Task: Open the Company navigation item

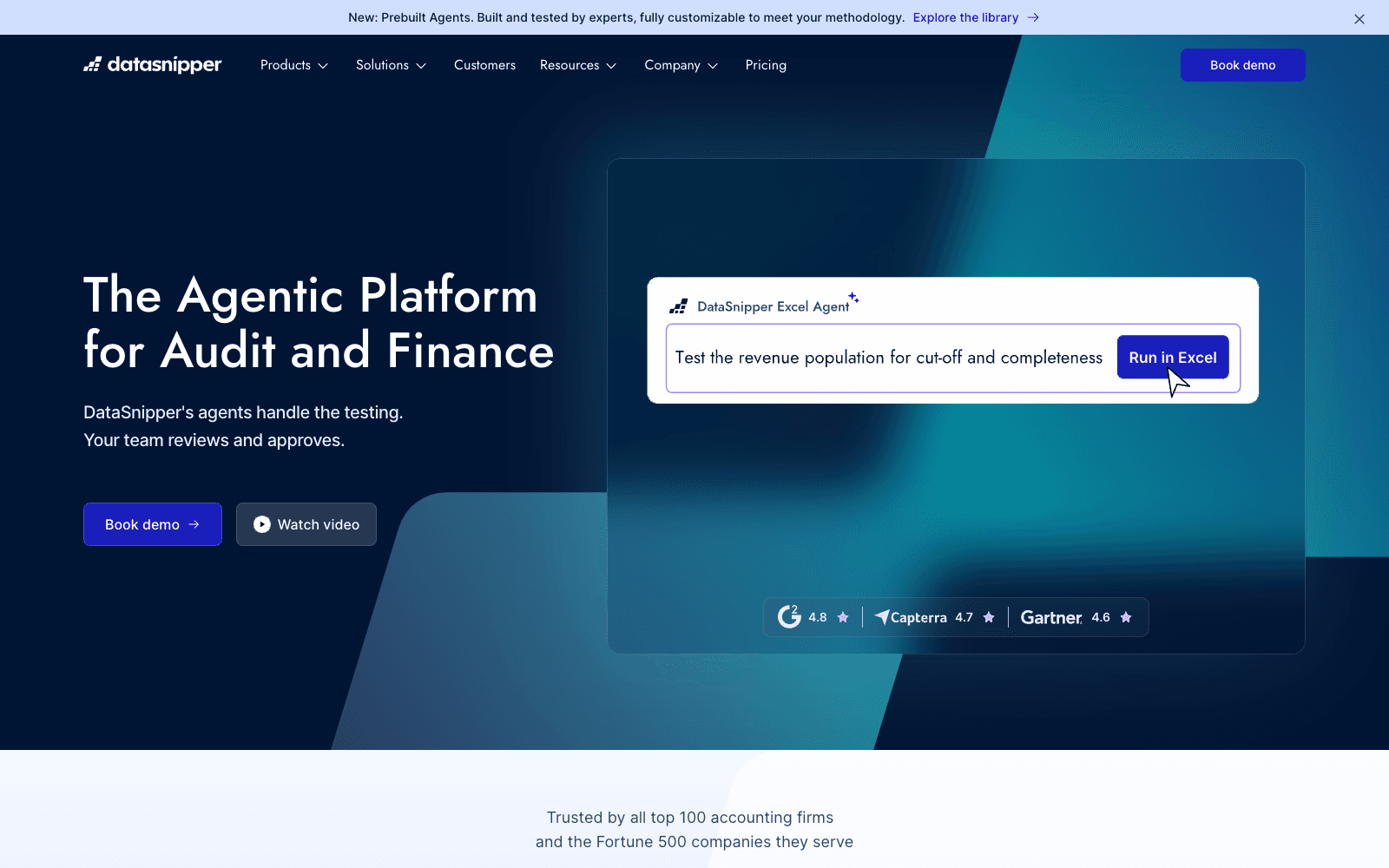Action: [672, 65]
